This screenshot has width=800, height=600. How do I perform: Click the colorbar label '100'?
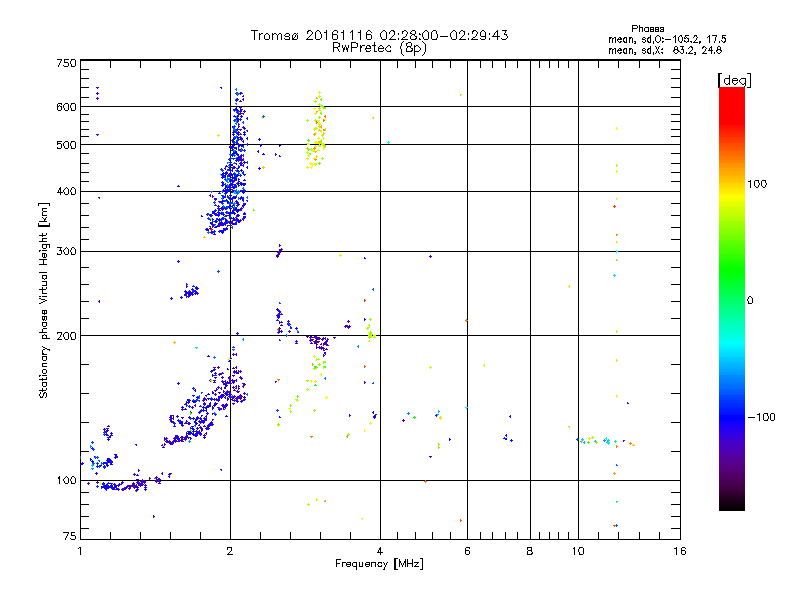tap(757, 184)
